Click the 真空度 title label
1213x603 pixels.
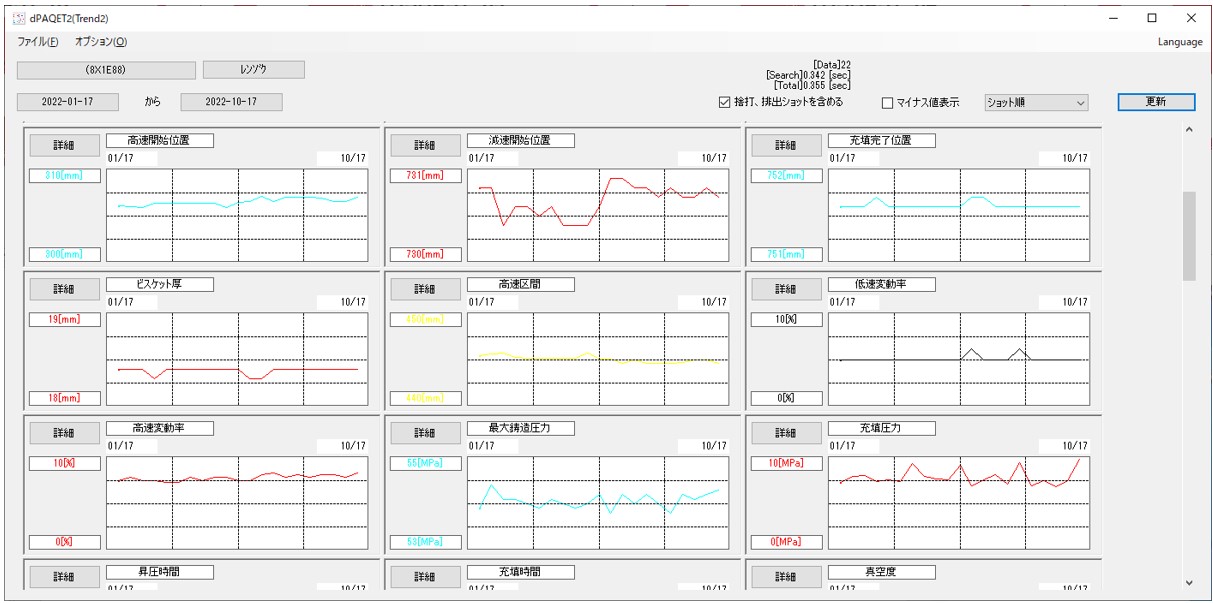point(882,572)
